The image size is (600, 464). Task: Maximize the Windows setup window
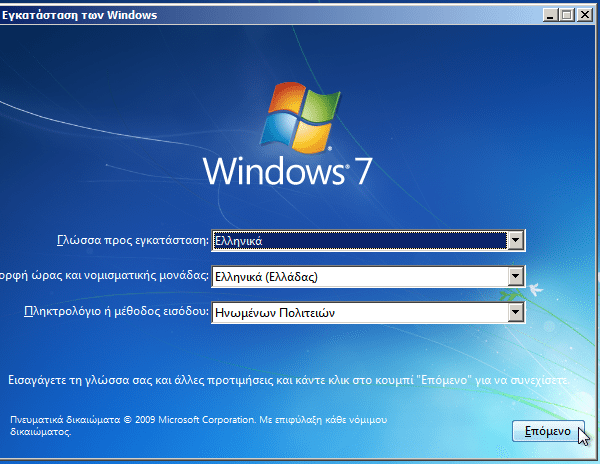point(566,15)
